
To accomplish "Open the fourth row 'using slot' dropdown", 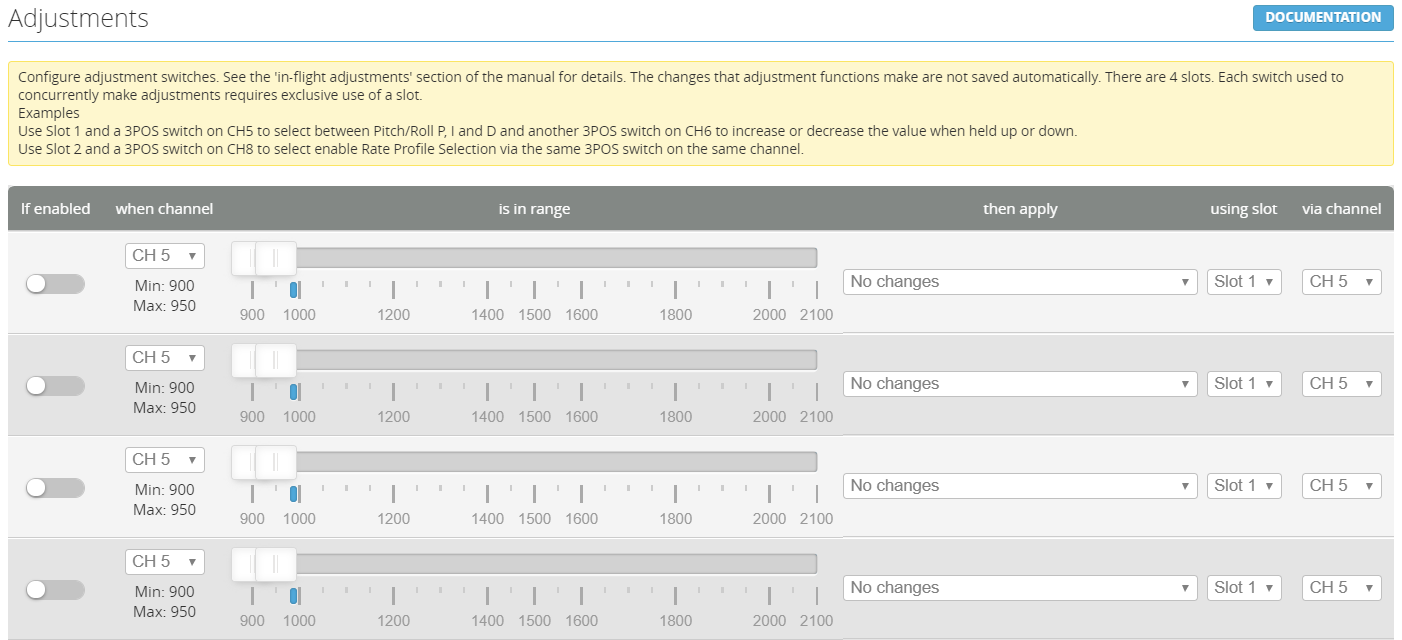I will pyautogui.click(x=1244, y=588).
